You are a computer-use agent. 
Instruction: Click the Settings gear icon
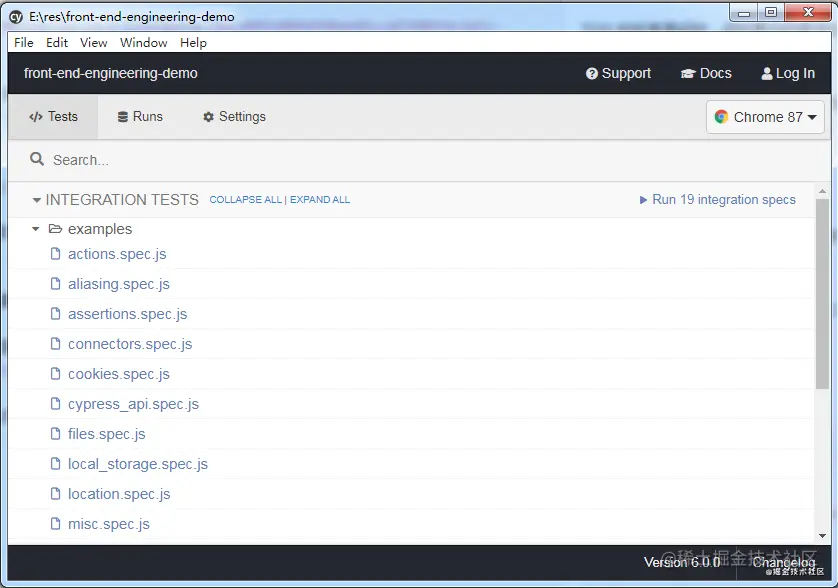[208, 117]
